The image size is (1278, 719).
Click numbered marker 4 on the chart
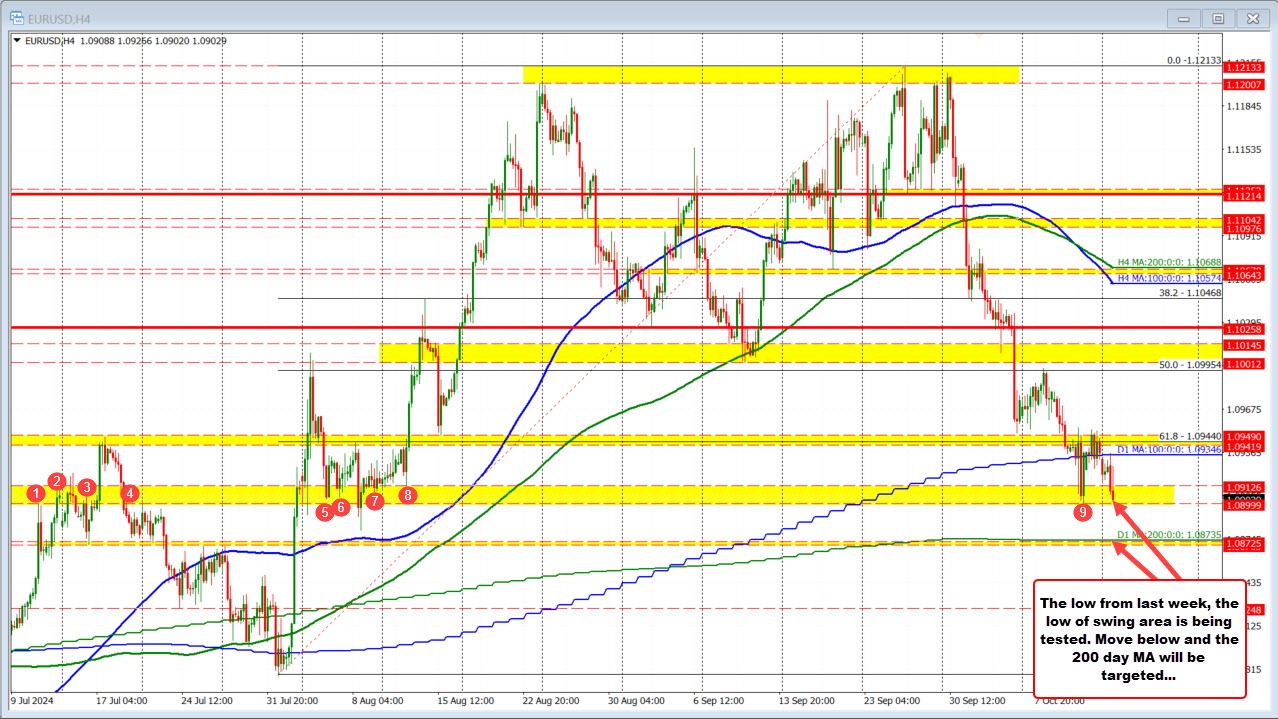128,493
